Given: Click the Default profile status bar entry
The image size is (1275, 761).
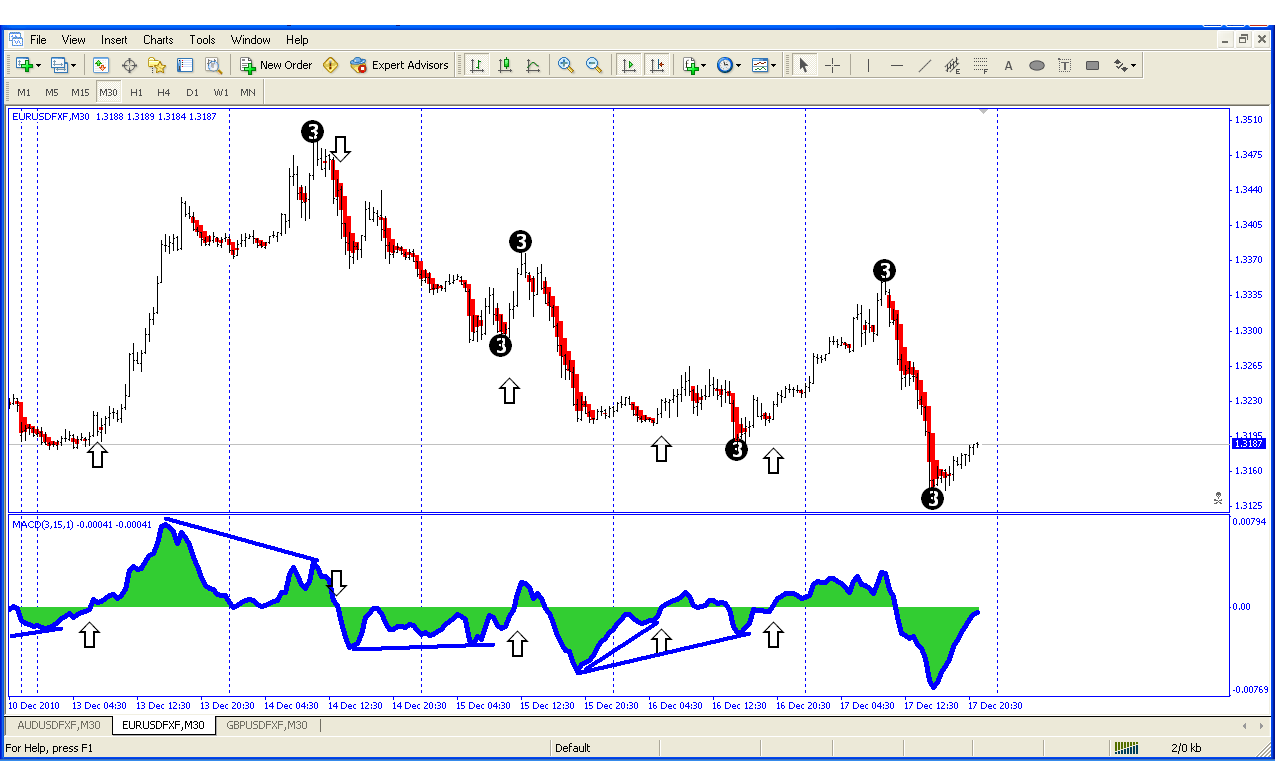Looking at the screenshot, I should click(x=573, y=747).
